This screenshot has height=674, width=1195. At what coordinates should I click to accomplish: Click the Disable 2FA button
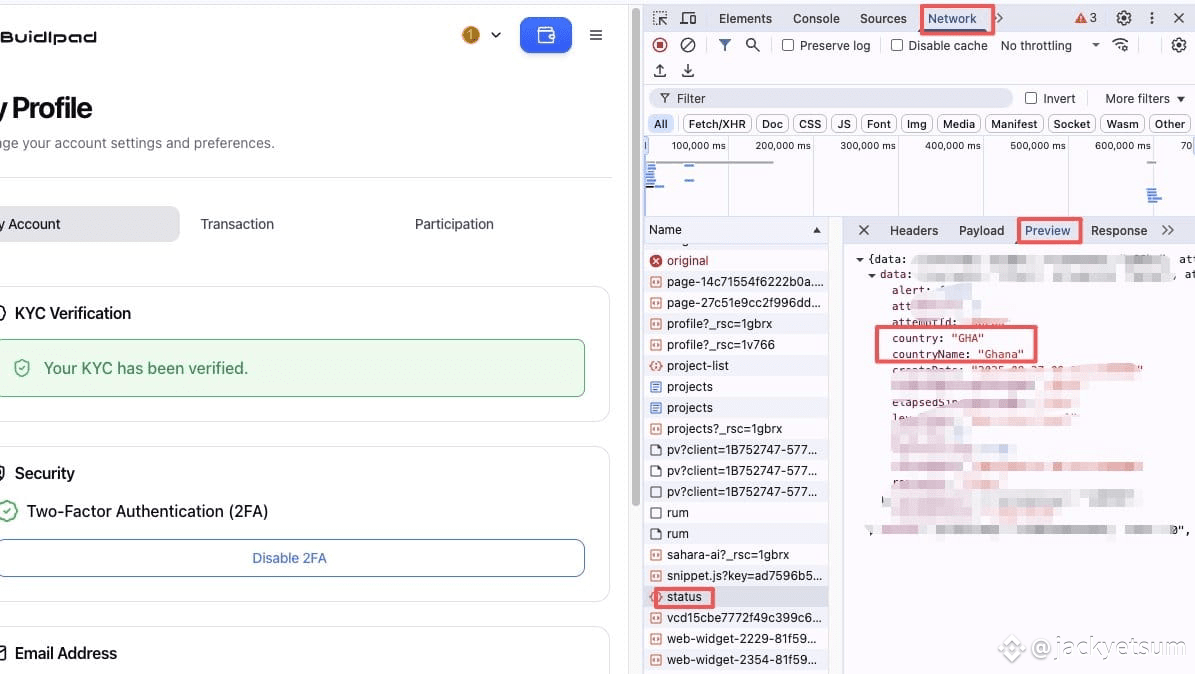[x=290, y=558]
